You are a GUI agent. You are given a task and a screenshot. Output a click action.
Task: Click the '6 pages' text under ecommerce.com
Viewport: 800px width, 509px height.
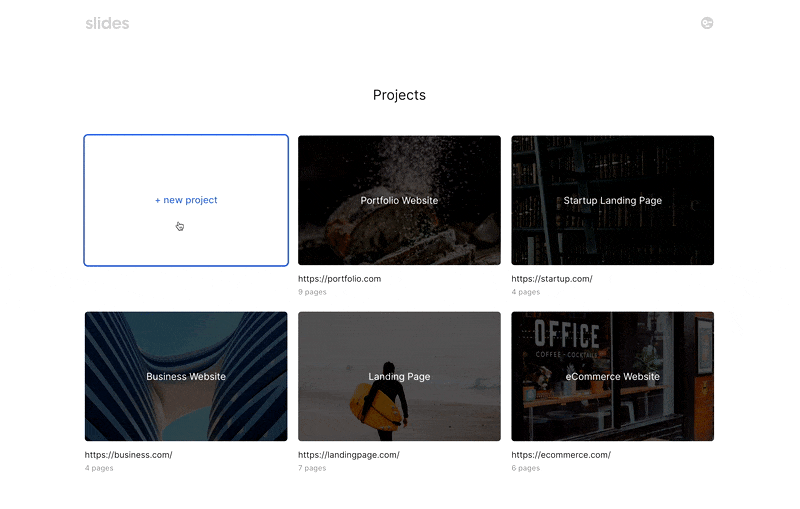click(526, 468)
